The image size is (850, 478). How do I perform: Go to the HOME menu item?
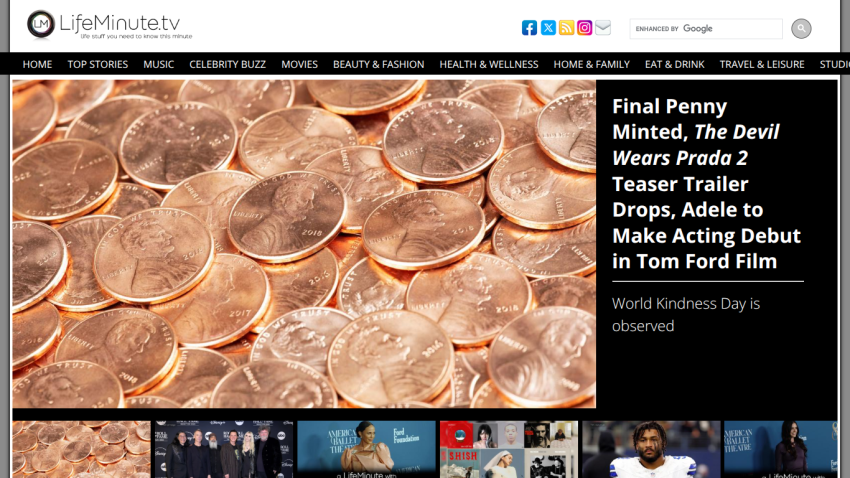point(37,64)
